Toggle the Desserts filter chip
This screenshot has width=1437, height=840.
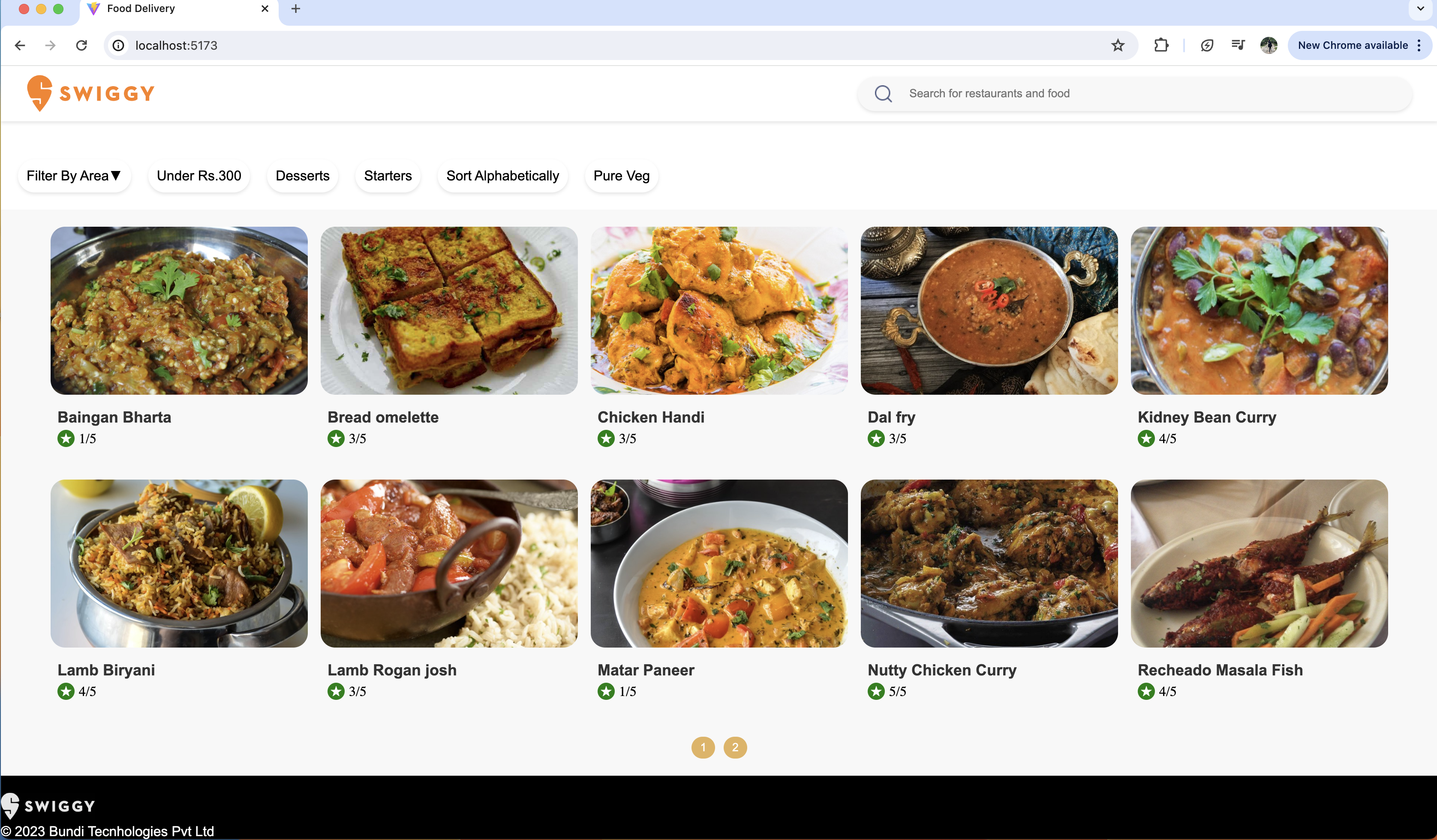pos(302,176)
